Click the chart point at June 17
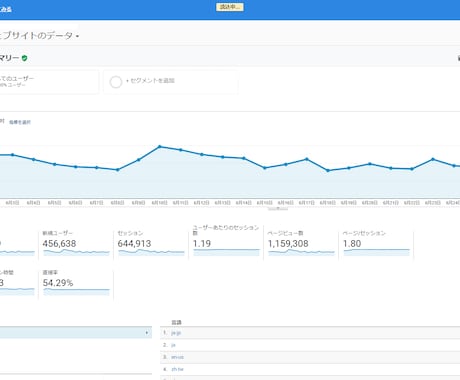Image resolution: width=460 pixels, height=380 pixels. coord(307,159)
